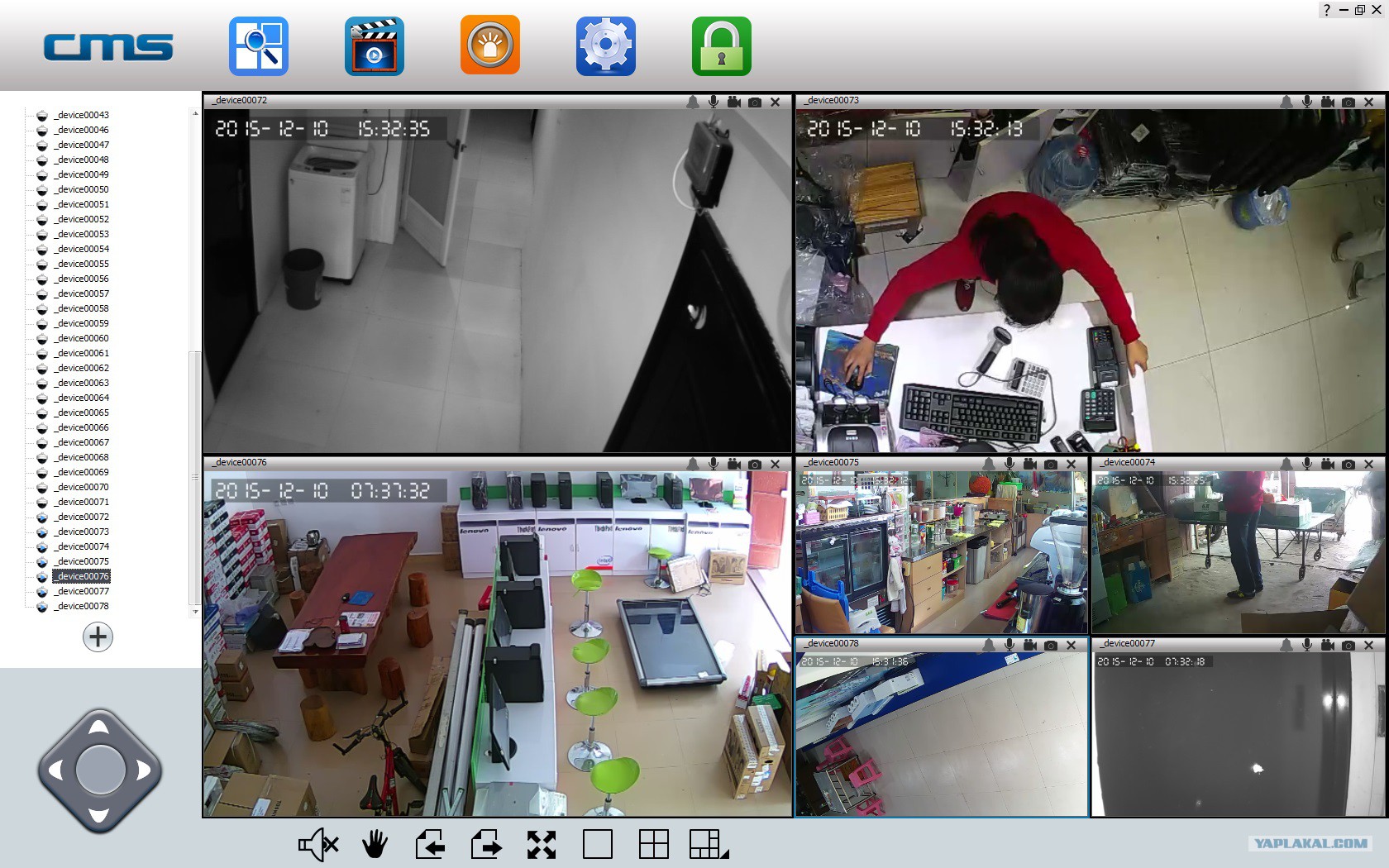Take a snapshot of the _device00072 feed
Viewport: 1389px width, 868px height.
pos(755,102)
